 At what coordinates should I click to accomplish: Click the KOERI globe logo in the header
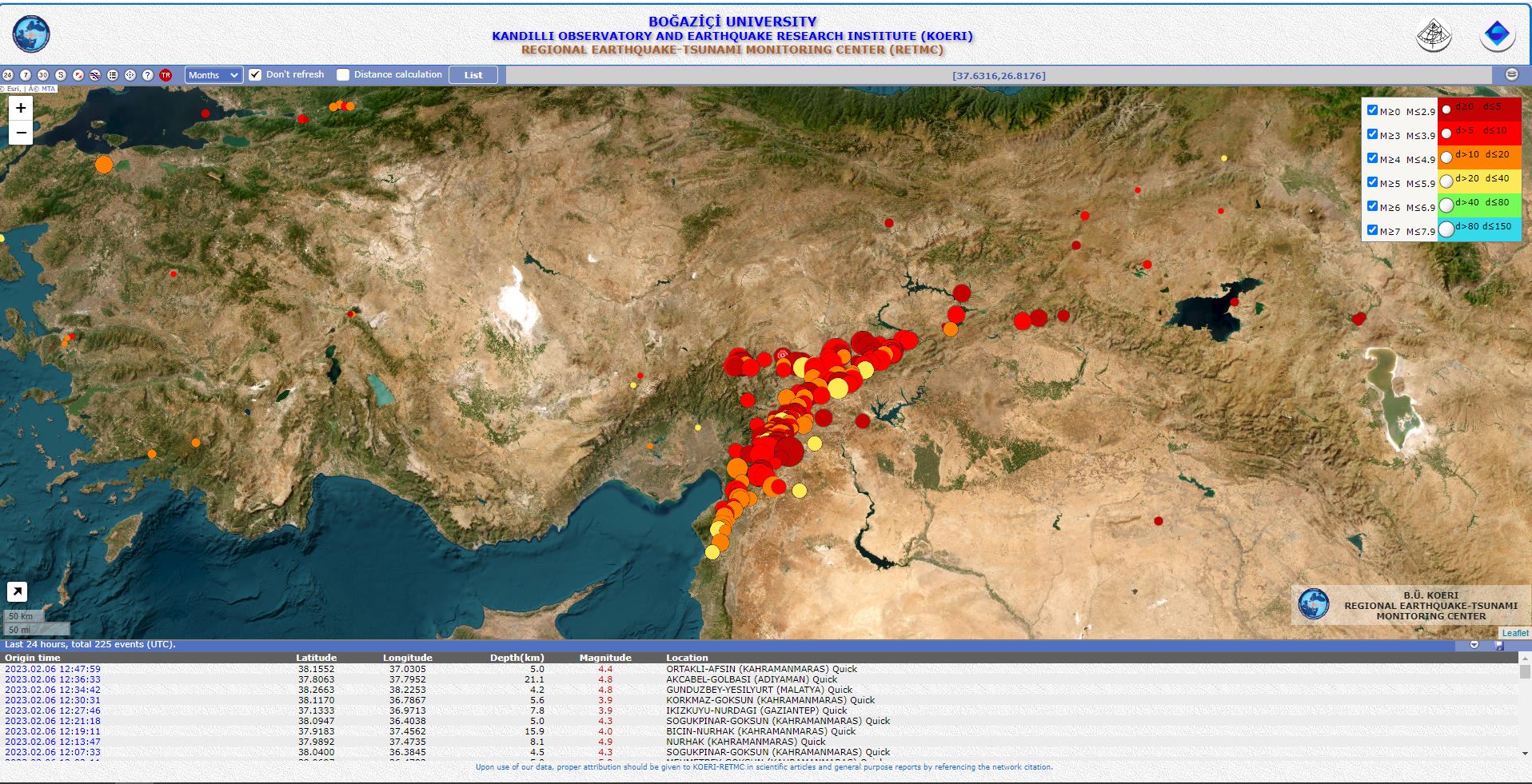31,34
